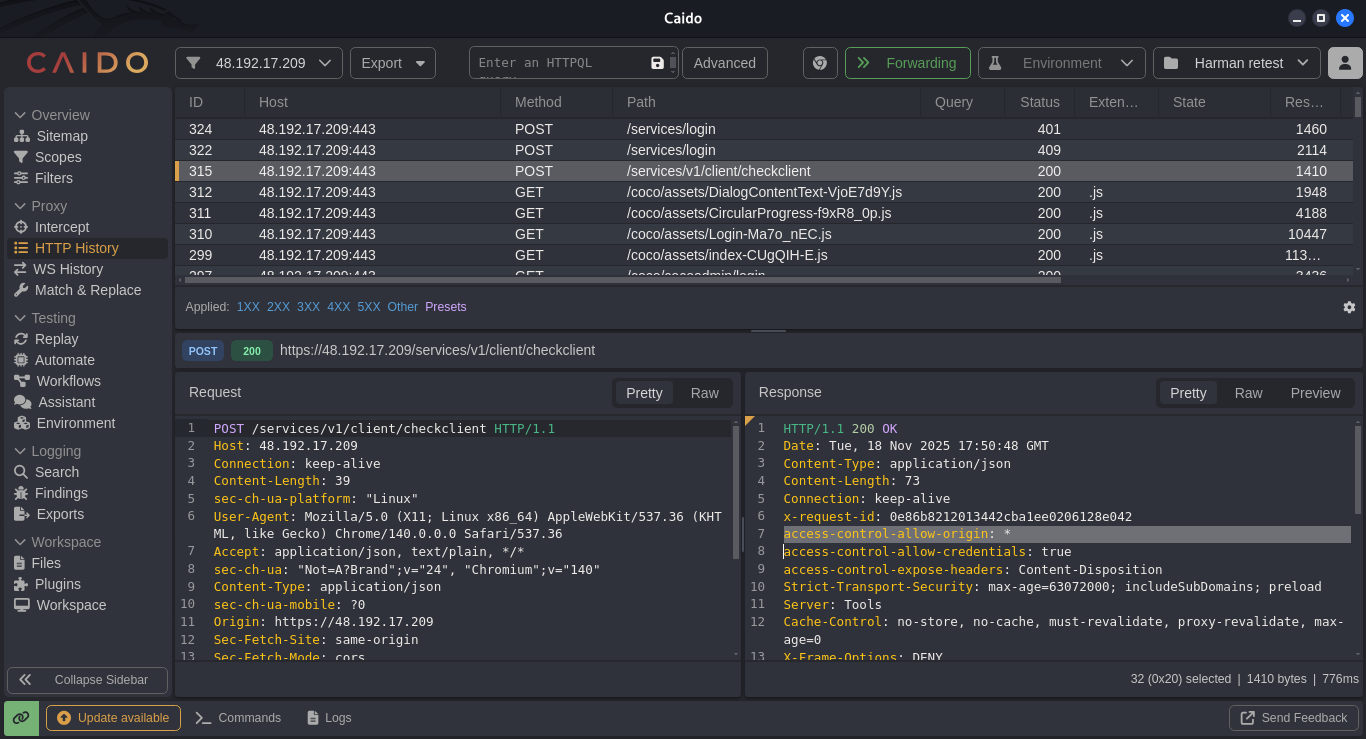Toggle the 4XX status filter
Viewport: 1366px width, 739px height.
338,307
